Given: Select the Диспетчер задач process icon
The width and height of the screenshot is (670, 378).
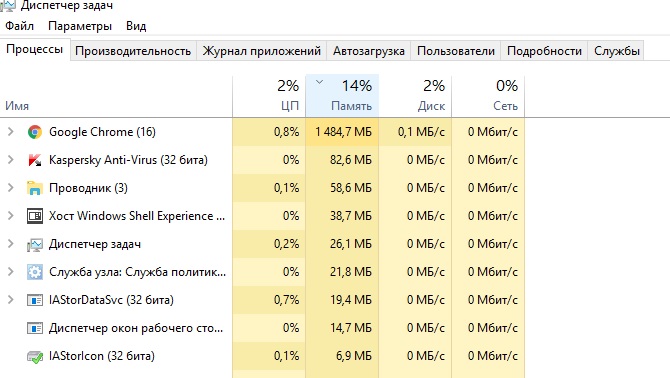Looking at the screenshot, I should tap(35, 244).
